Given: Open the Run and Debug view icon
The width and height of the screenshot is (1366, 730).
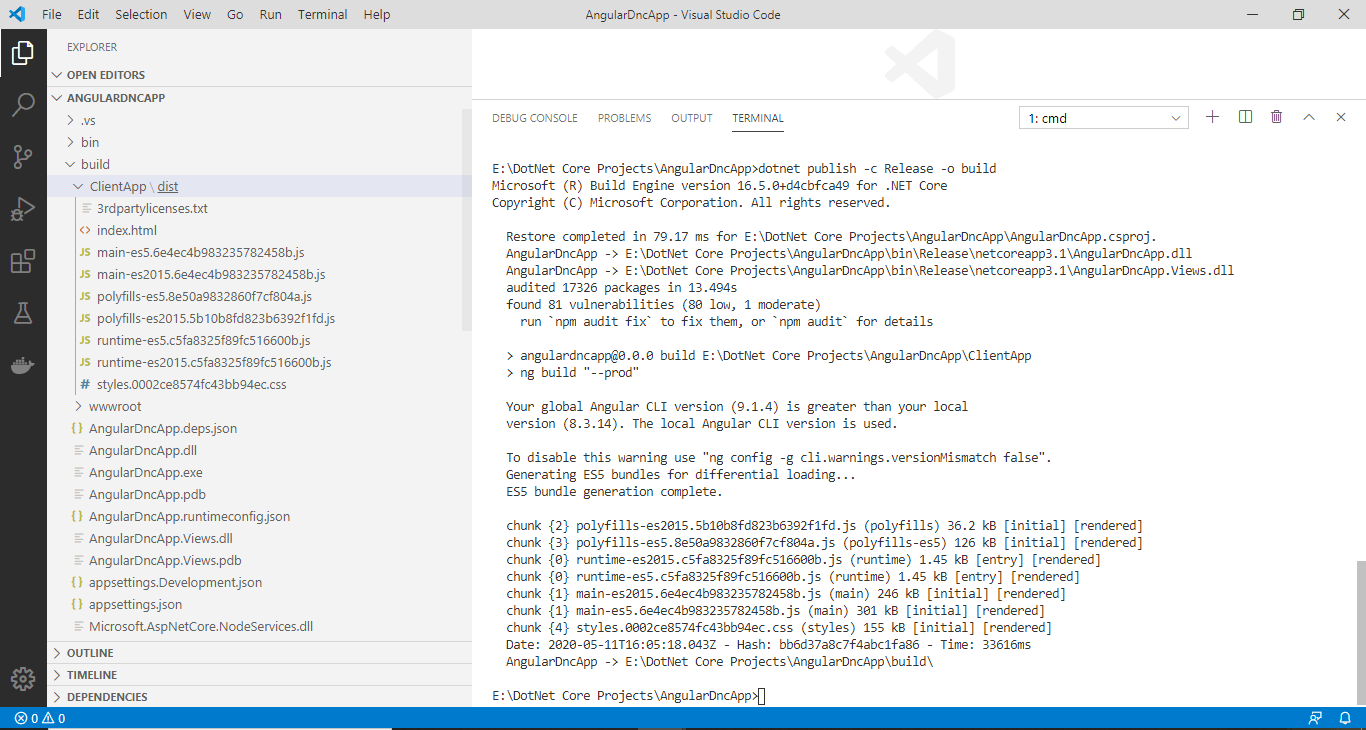Looking at the screenshot, I should pyautogui.click(x=23, y=209).
